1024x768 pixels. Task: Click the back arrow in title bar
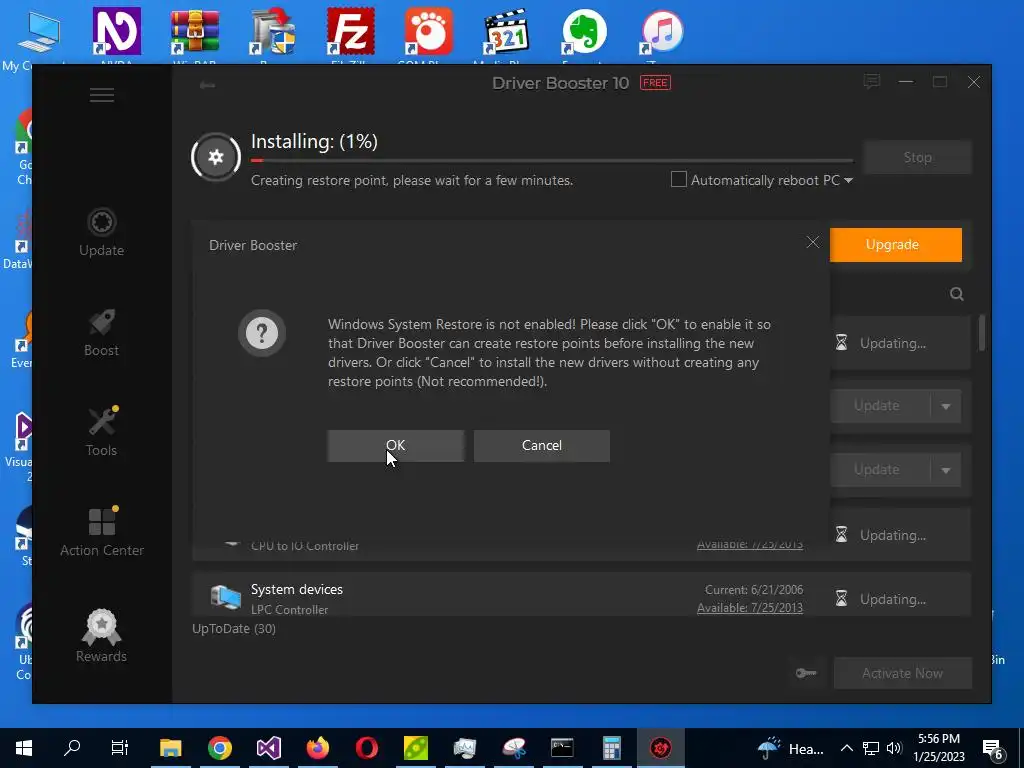click(x=207, y=85)
